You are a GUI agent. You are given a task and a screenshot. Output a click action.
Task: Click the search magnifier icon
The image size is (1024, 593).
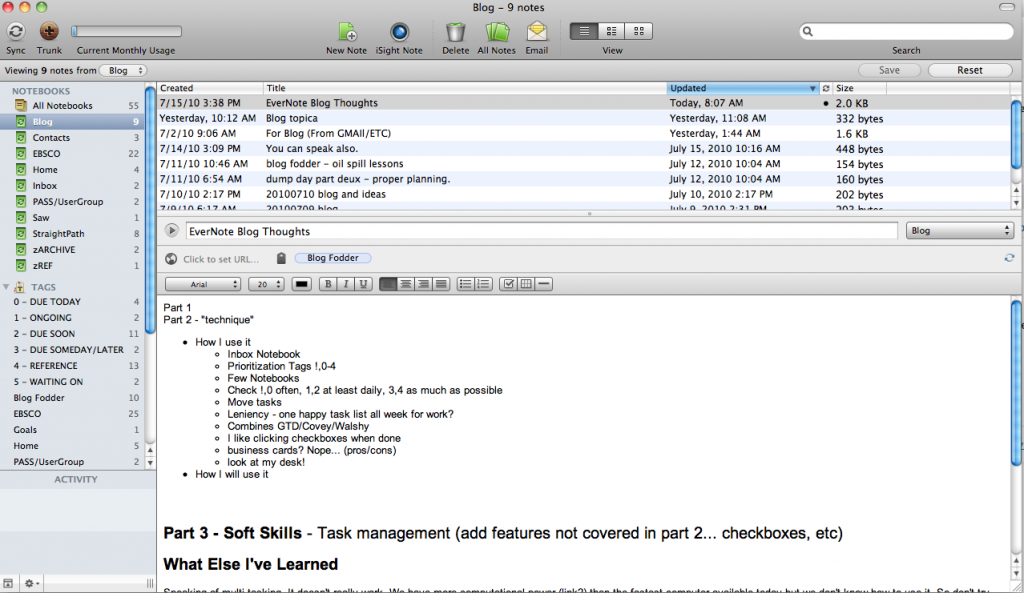click(808, 31)
